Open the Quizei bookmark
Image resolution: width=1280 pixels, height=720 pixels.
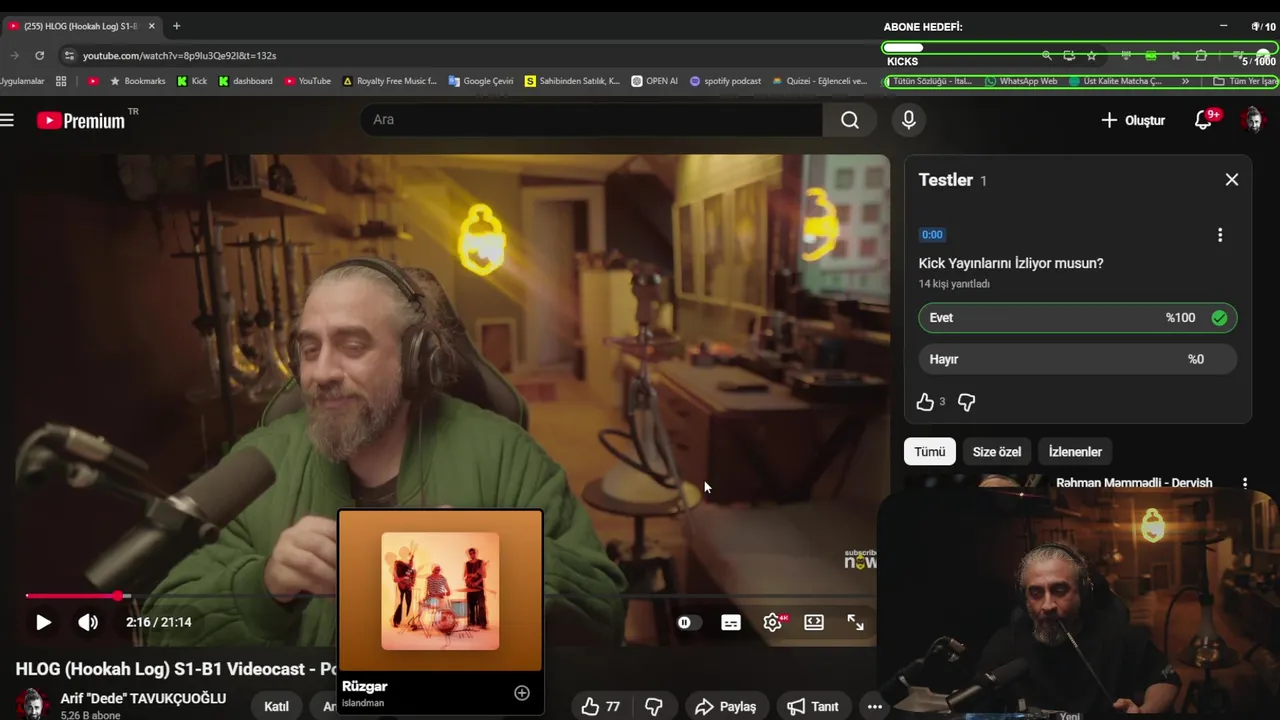click(819, 81)
